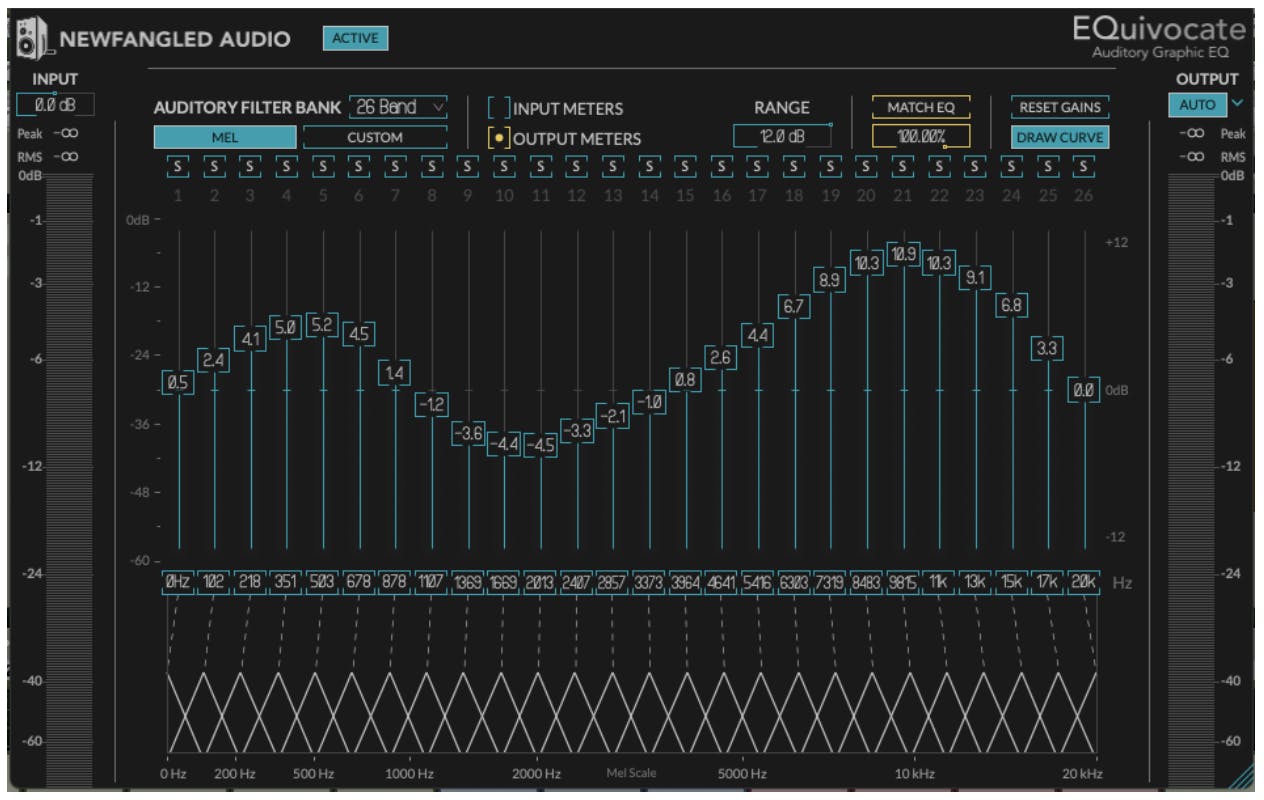Toggle the ACTIVE bypass button
The width and height of the screenshot is (1264, 800).
pyautogui.click(x=354, y=39)
